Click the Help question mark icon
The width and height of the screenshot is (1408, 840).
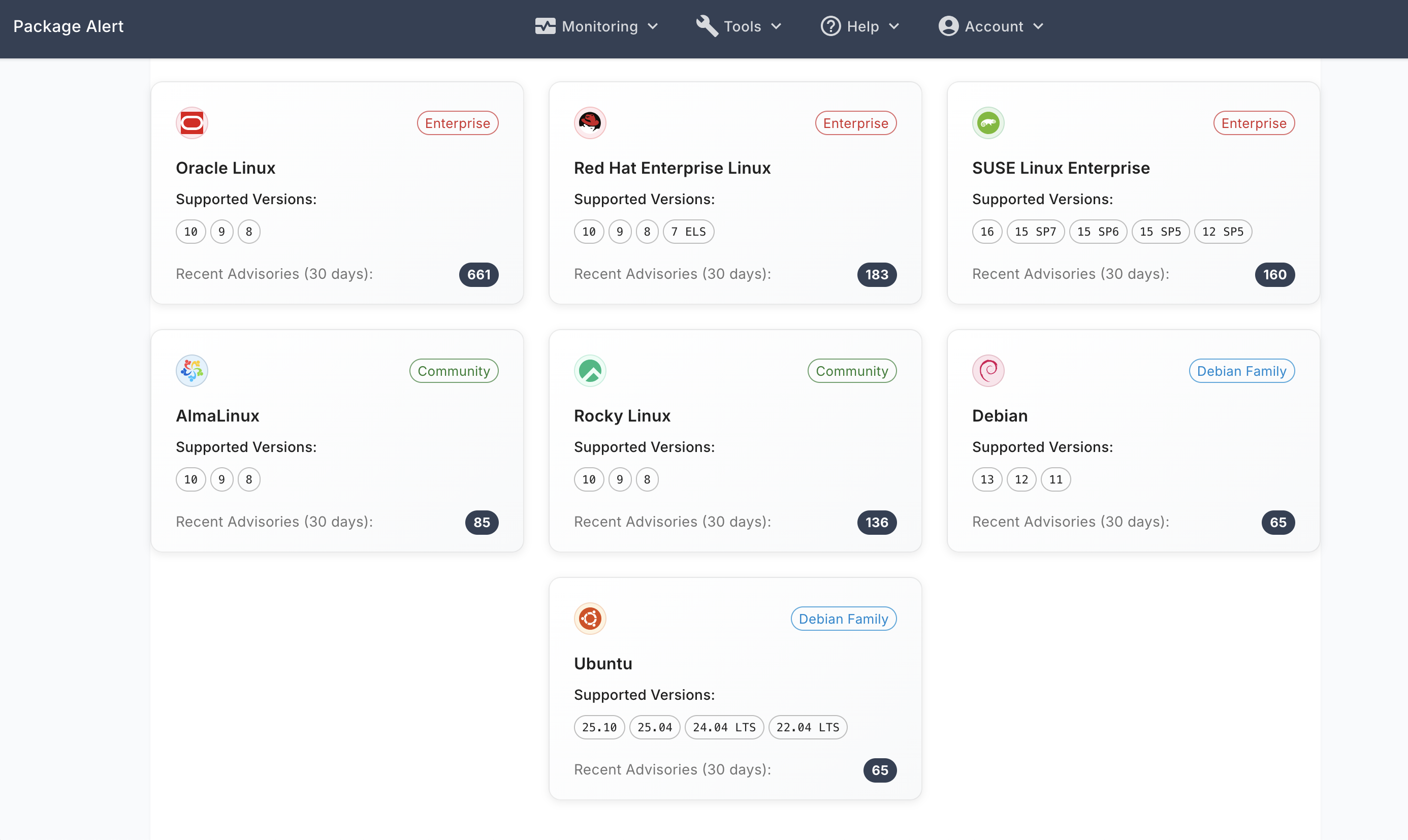(x=830, y=26)
